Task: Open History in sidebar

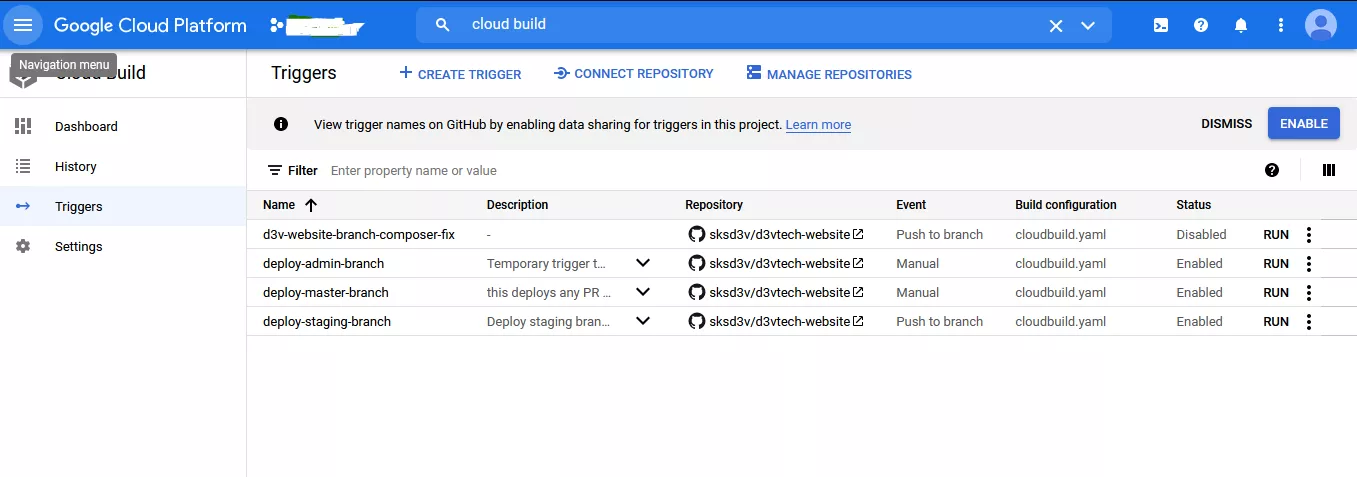Action: pyautogui.click(x=76, y=167)
